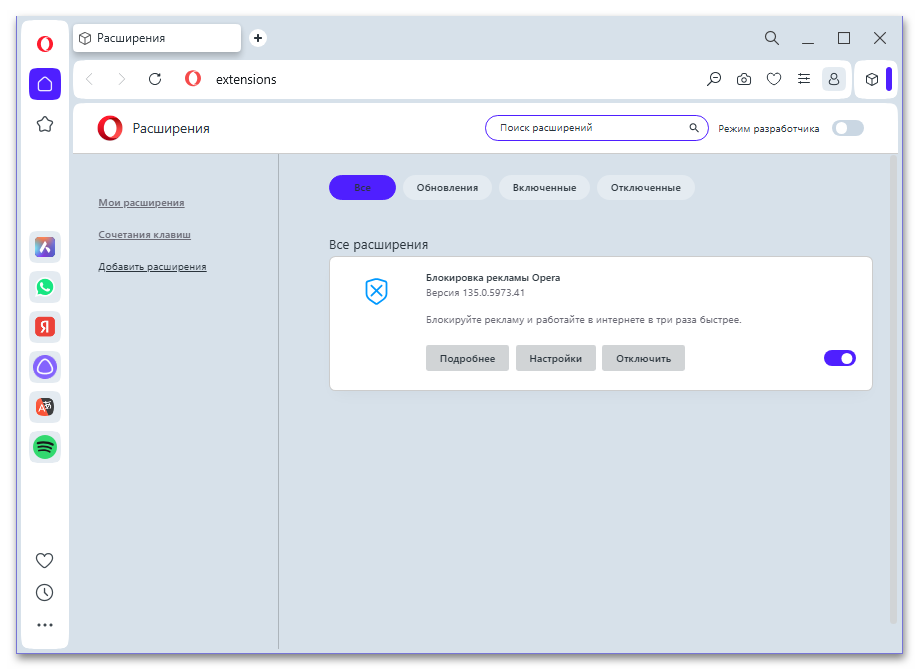The width and height of the screenshot is (919, 670).
Task: Go forward with the right arrow
Action: pos(121,79)
